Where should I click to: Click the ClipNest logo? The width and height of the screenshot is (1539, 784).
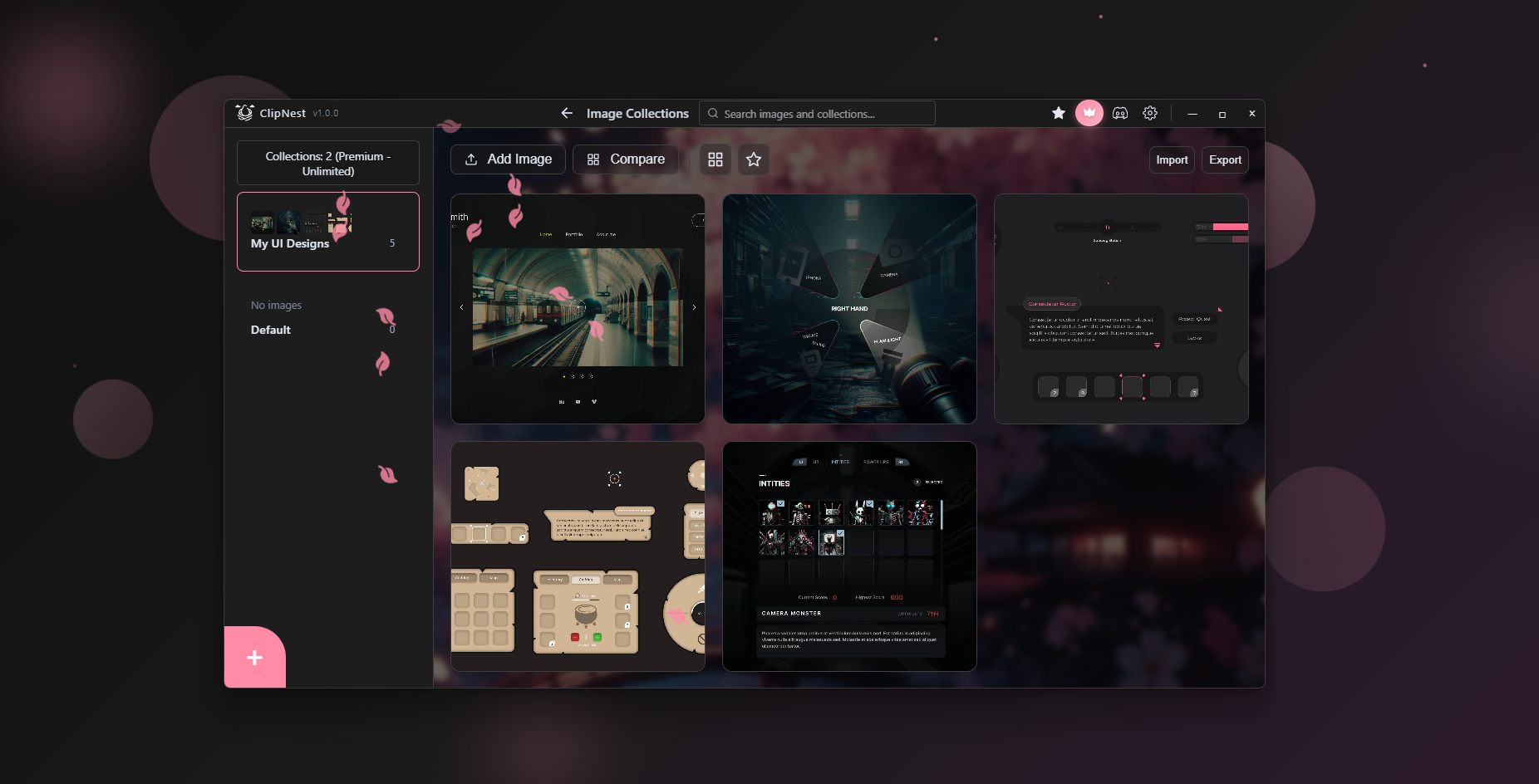(245, 113)
